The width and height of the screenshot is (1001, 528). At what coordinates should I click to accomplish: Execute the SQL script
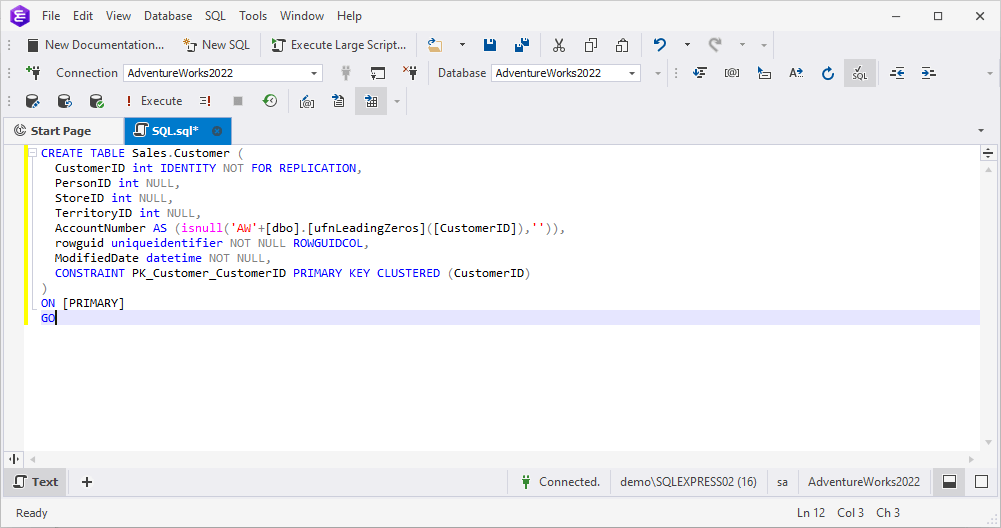153,101
